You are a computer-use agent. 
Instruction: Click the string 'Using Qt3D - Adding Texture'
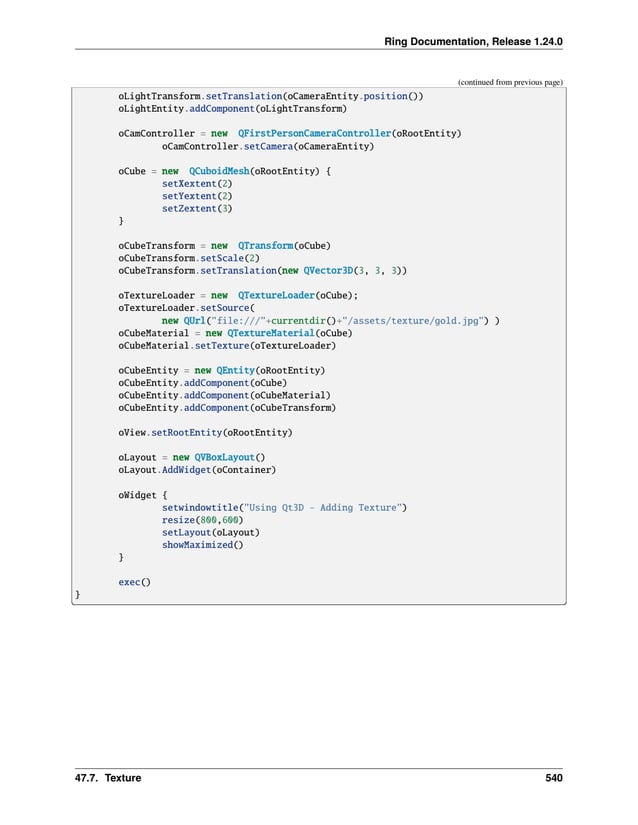322,508
